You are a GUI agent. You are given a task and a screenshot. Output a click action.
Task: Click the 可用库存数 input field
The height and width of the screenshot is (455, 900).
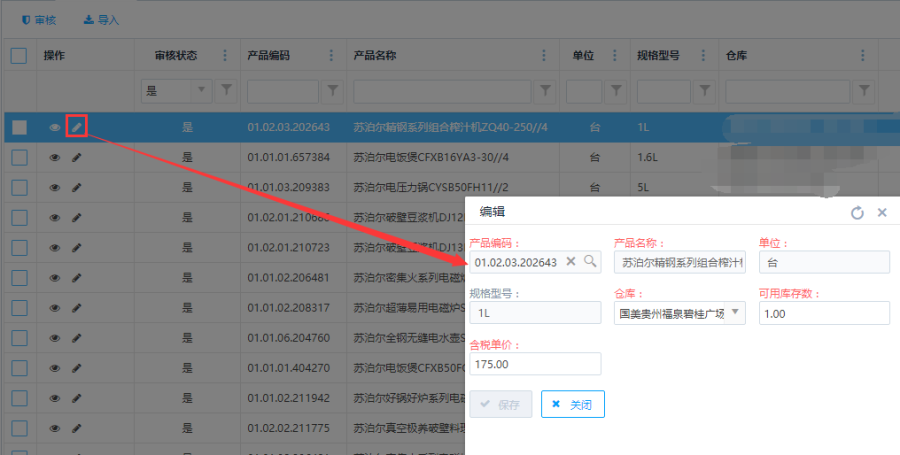(x=824, y=313)
